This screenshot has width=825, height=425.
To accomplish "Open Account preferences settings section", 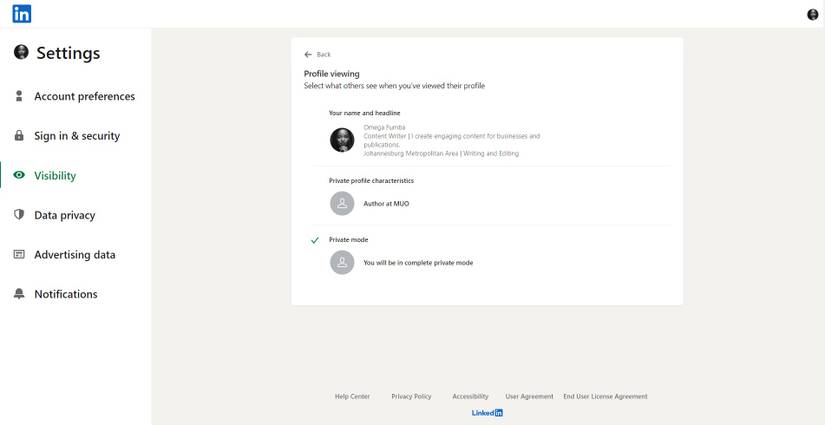I will [x=84, y=96].
